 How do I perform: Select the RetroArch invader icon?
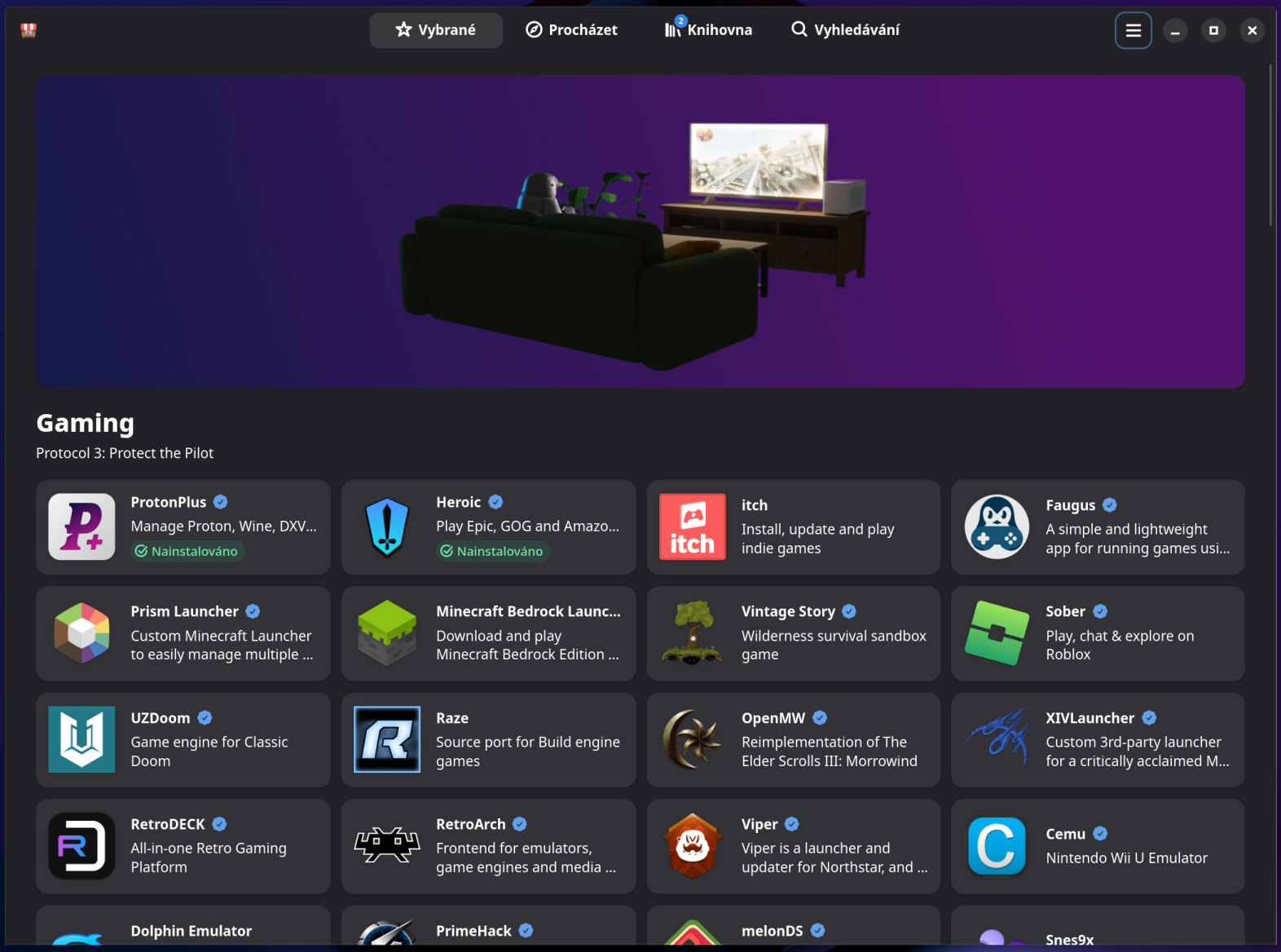(387, 846)
